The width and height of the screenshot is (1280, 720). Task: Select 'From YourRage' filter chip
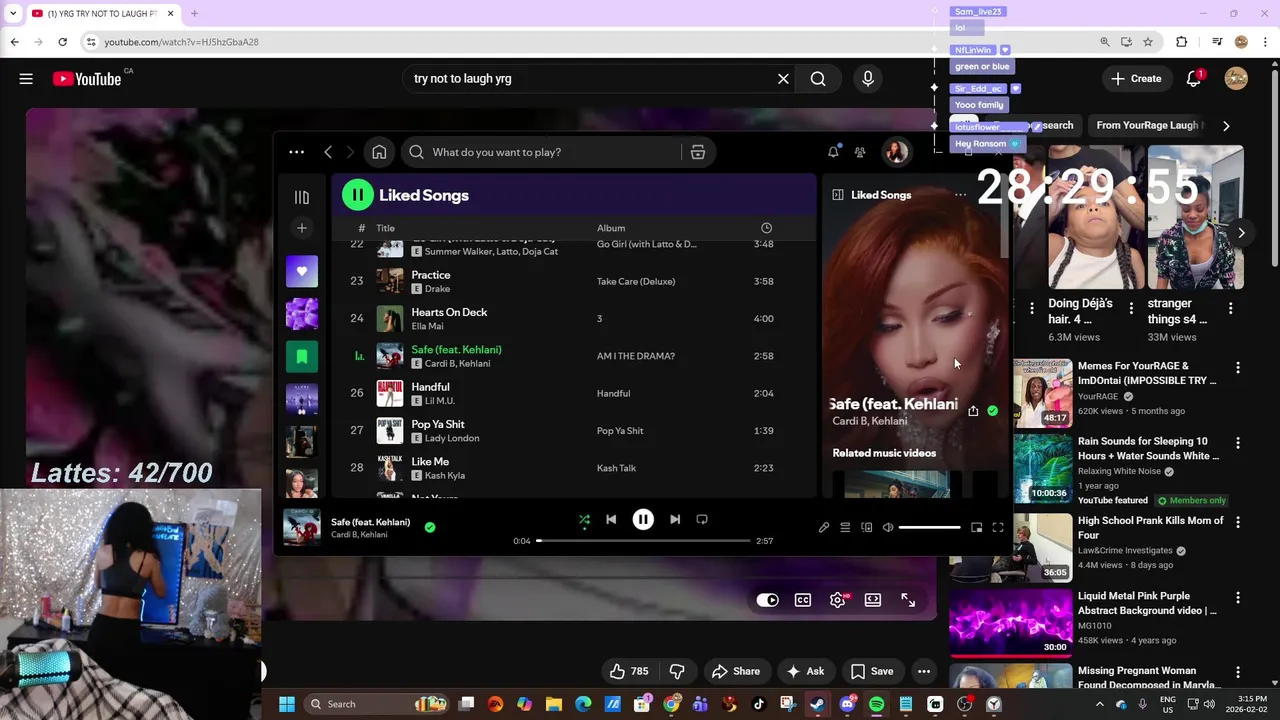pyautogui.click(x=1147, y=125)
